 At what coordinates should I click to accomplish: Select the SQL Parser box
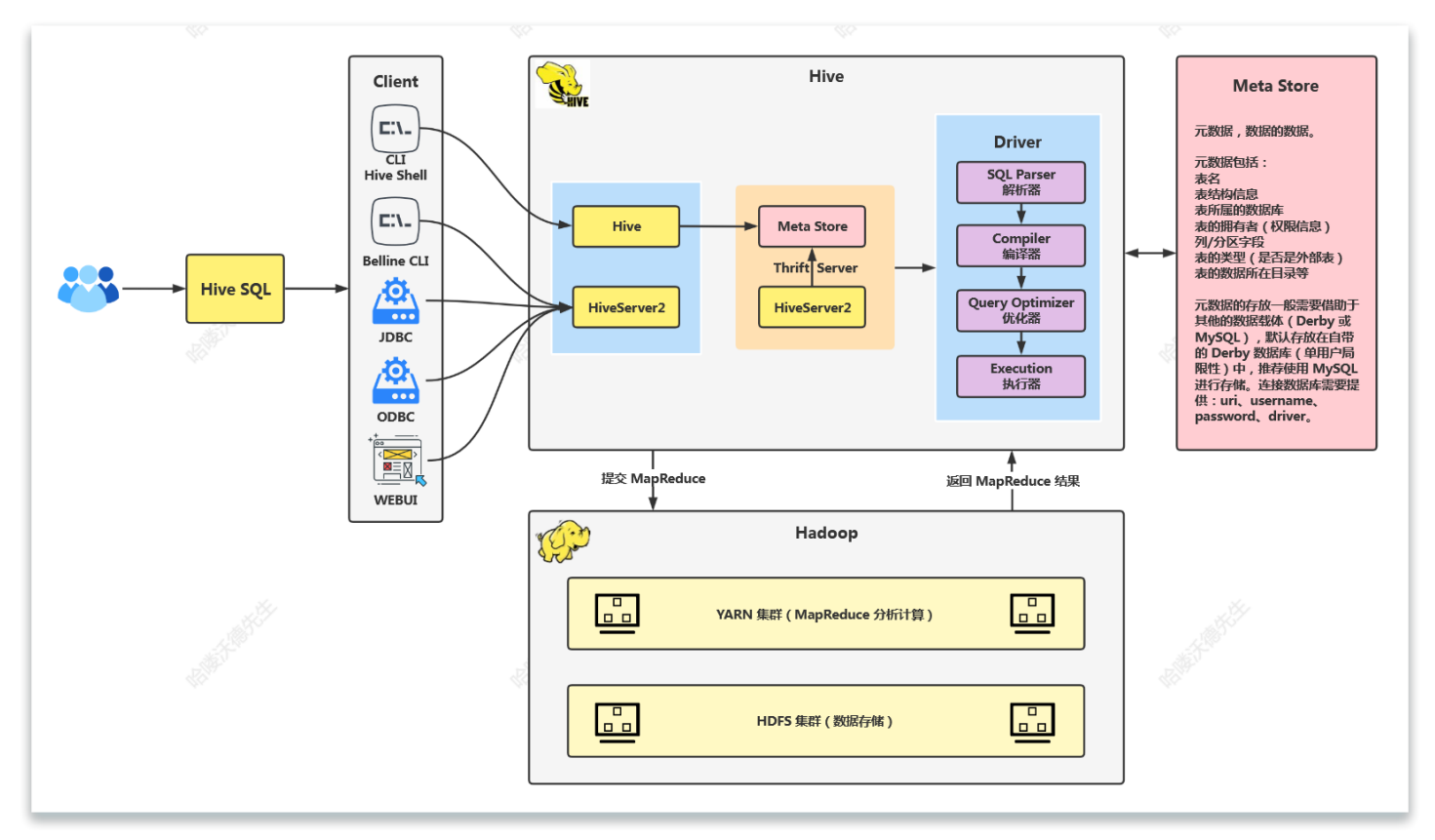[x=1021, y=182]
